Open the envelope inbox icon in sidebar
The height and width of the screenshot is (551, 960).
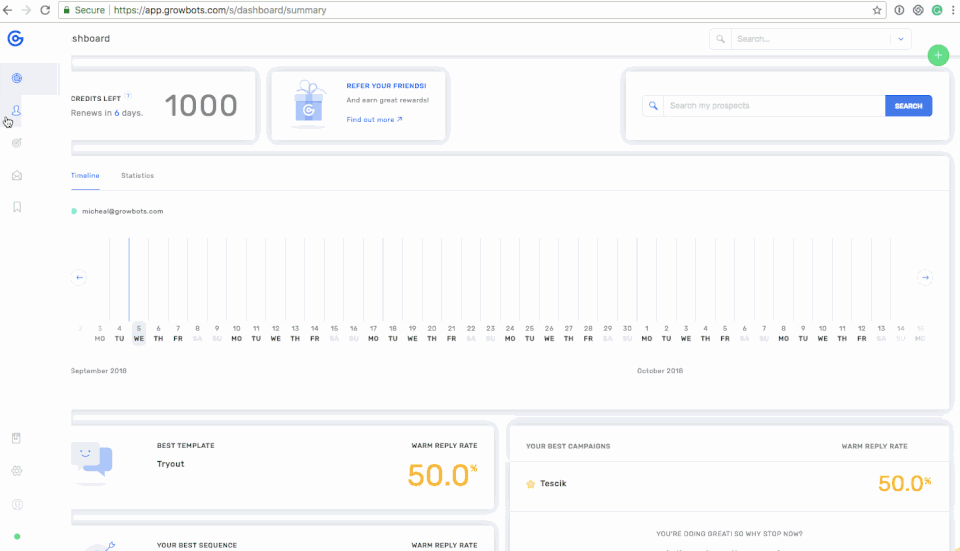pyautogui.click(x=17, y=175)
